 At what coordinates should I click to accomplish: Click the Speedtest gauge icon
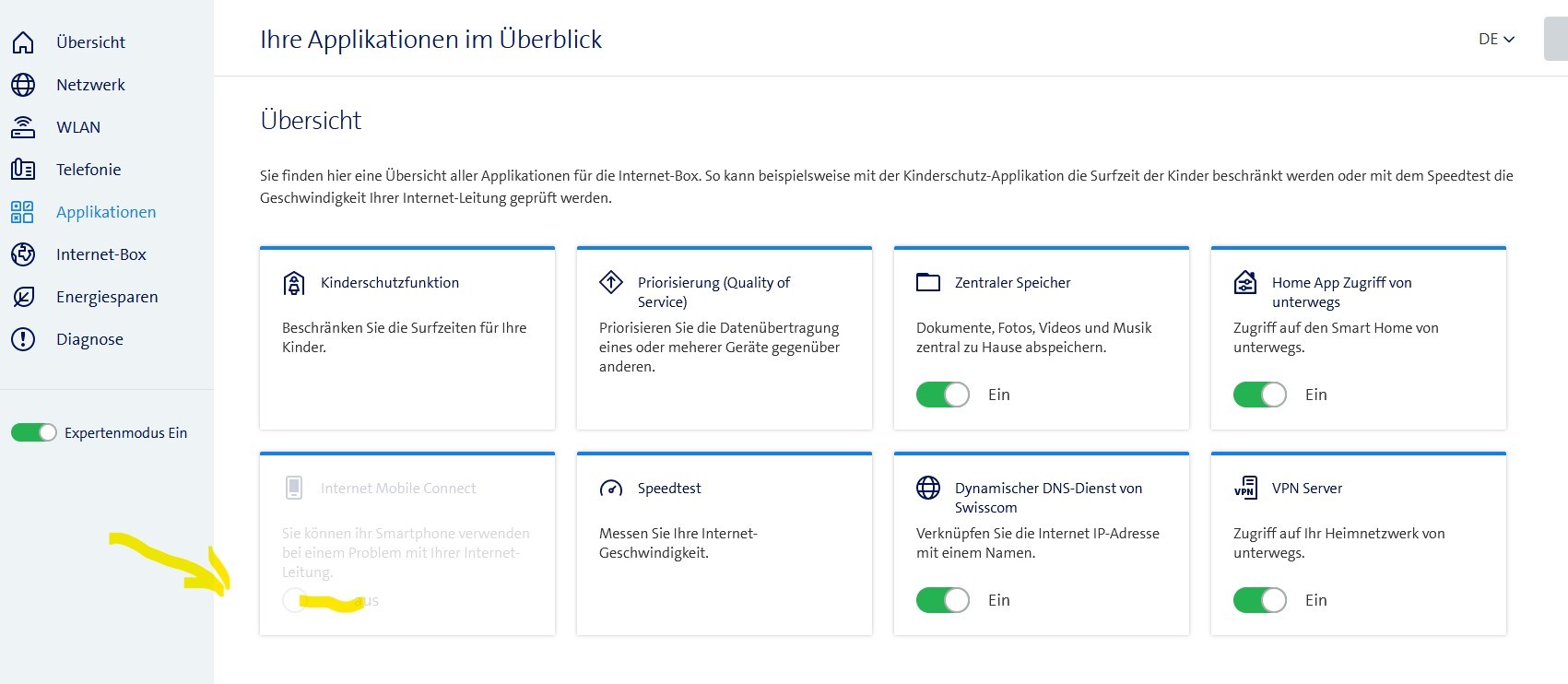pyautogui.click(x=611, y=489)
